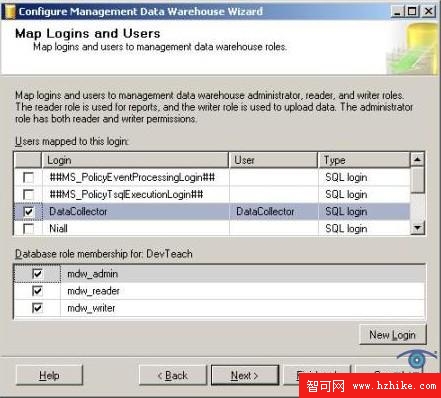
Task: Click the New Login button
Action: point(392,335)
